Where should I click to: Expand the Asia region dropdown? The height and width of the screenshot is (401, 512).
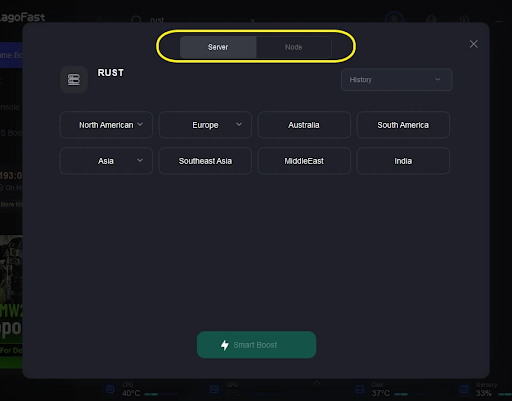[x=106, y=161]
